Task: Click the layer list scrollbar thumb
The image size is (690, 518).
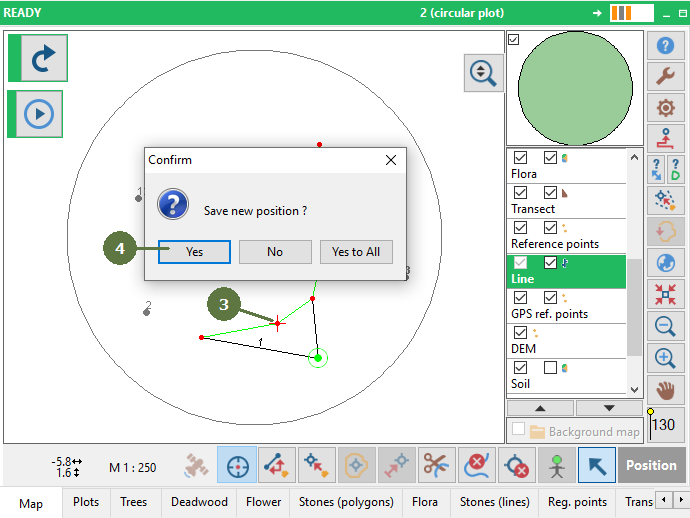Action: 634,307
